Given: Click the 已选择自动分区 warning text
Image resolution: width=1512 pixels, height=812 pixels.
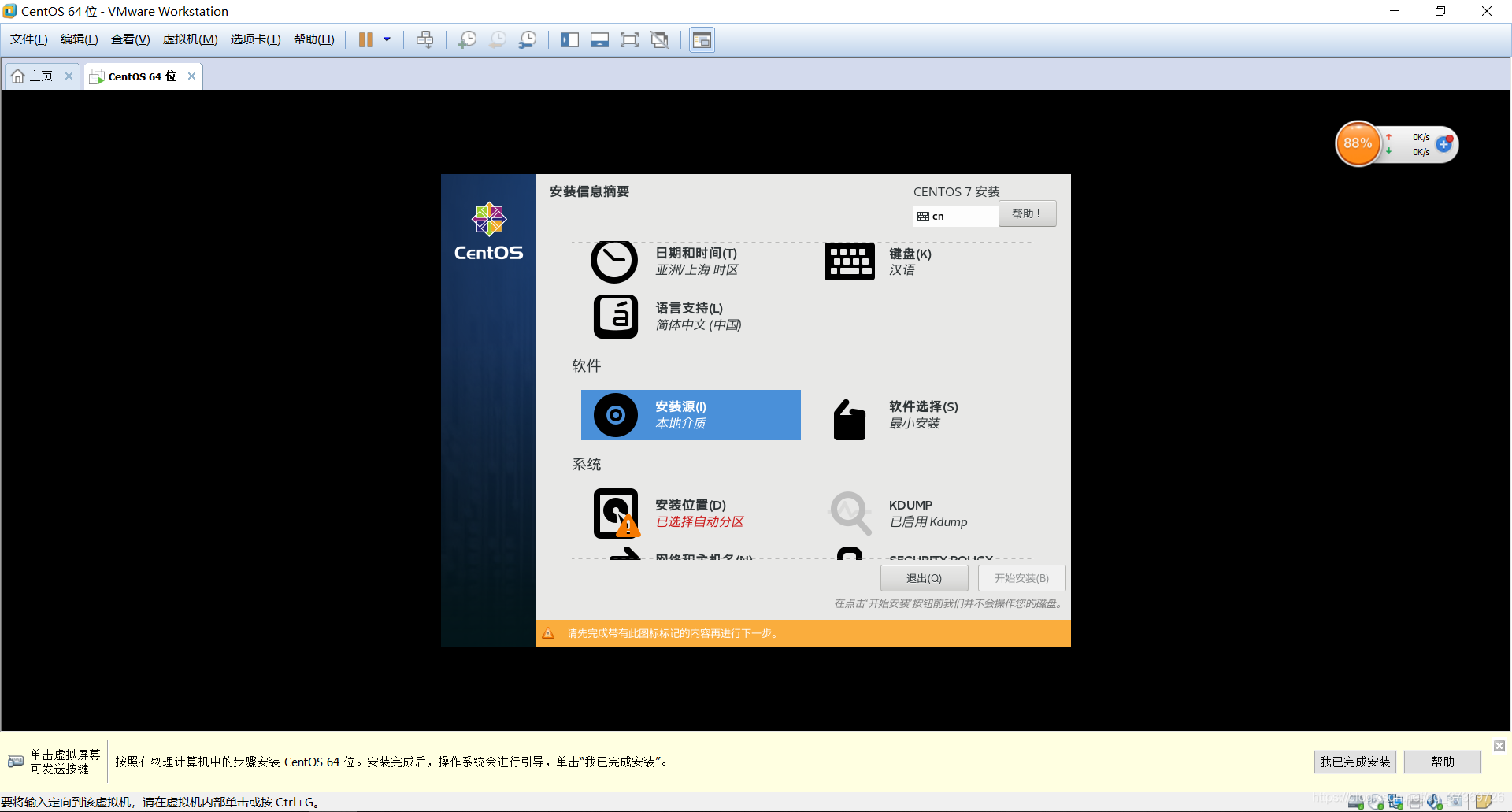Looking at the screenshot, I should [x=700, y=522].
